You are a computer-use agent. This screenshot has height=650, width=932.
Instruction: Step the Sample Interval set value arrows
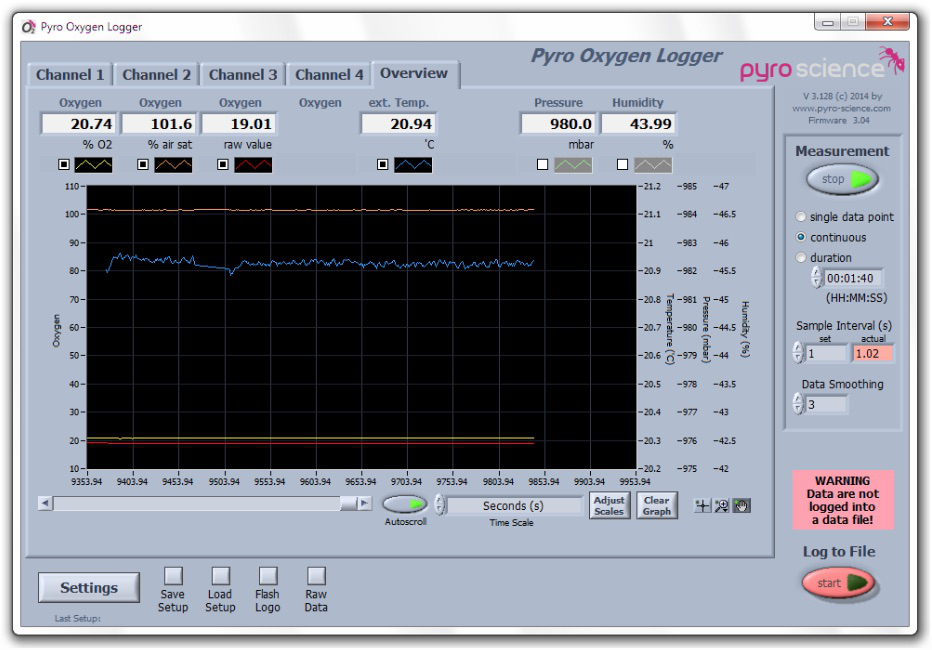point(797,353)
